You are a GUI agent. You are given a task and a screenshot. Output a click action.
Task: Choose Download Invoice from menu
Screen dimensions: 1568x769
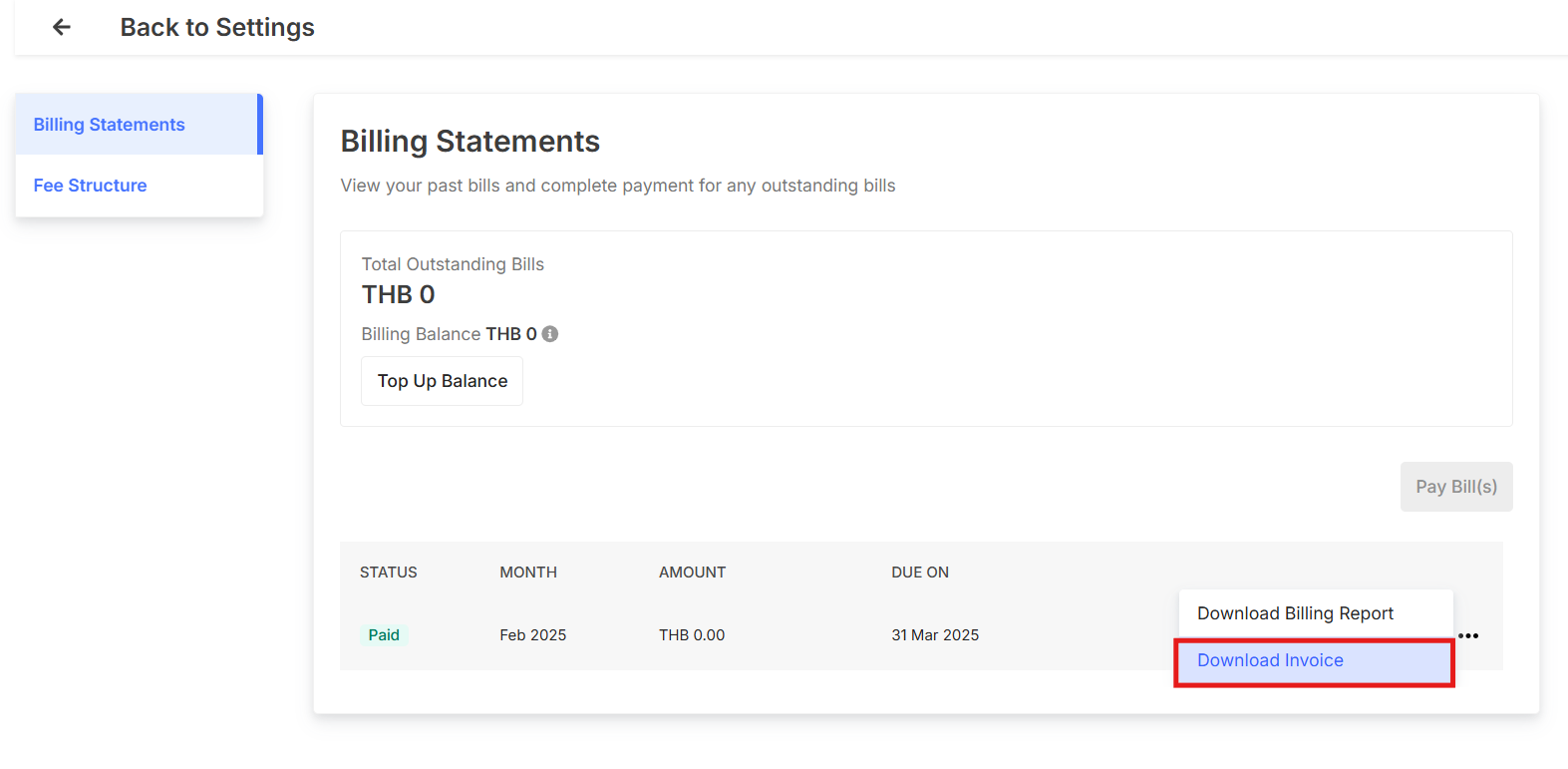(x=1316, y=661)
